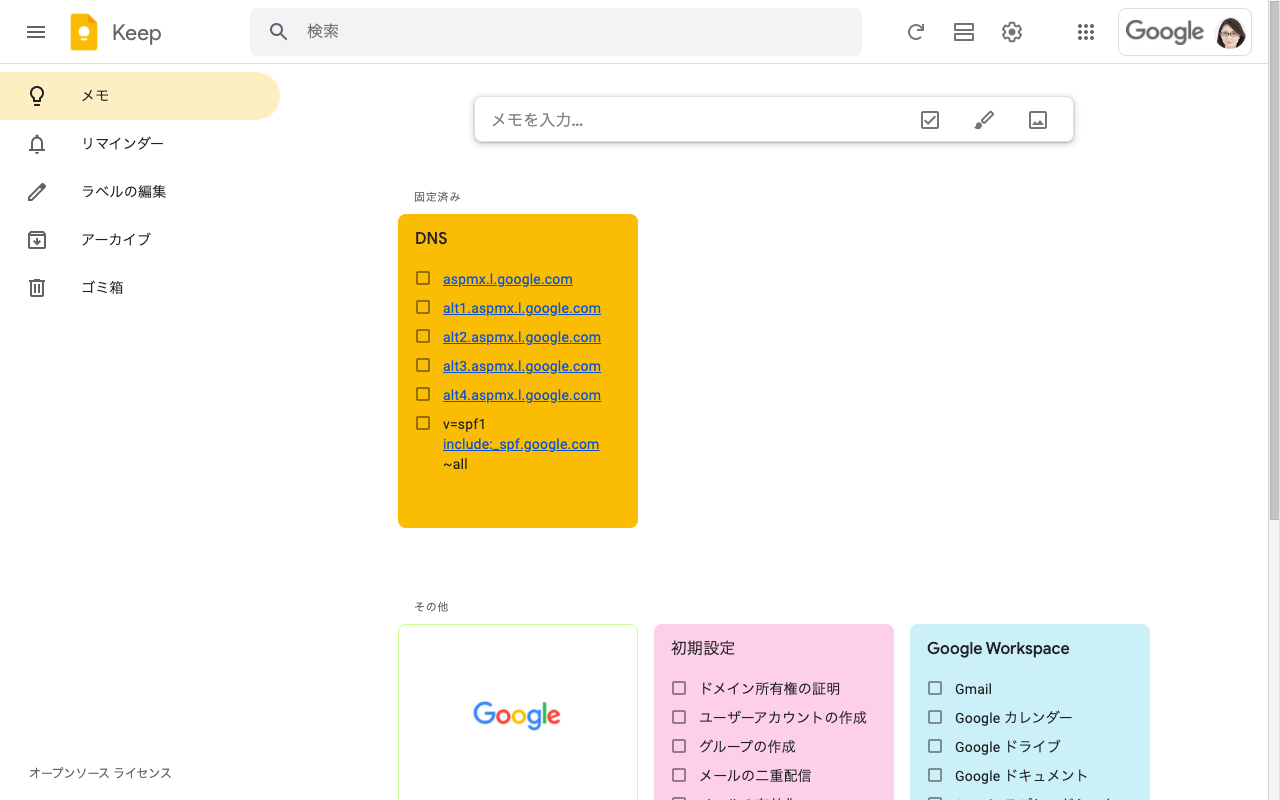
Task: Switch to list view layout
Action: [964, 32]
